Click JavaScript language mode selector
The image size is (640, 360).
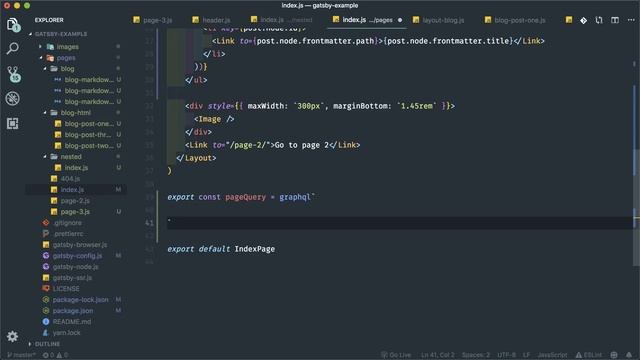[x=552, y=355]
